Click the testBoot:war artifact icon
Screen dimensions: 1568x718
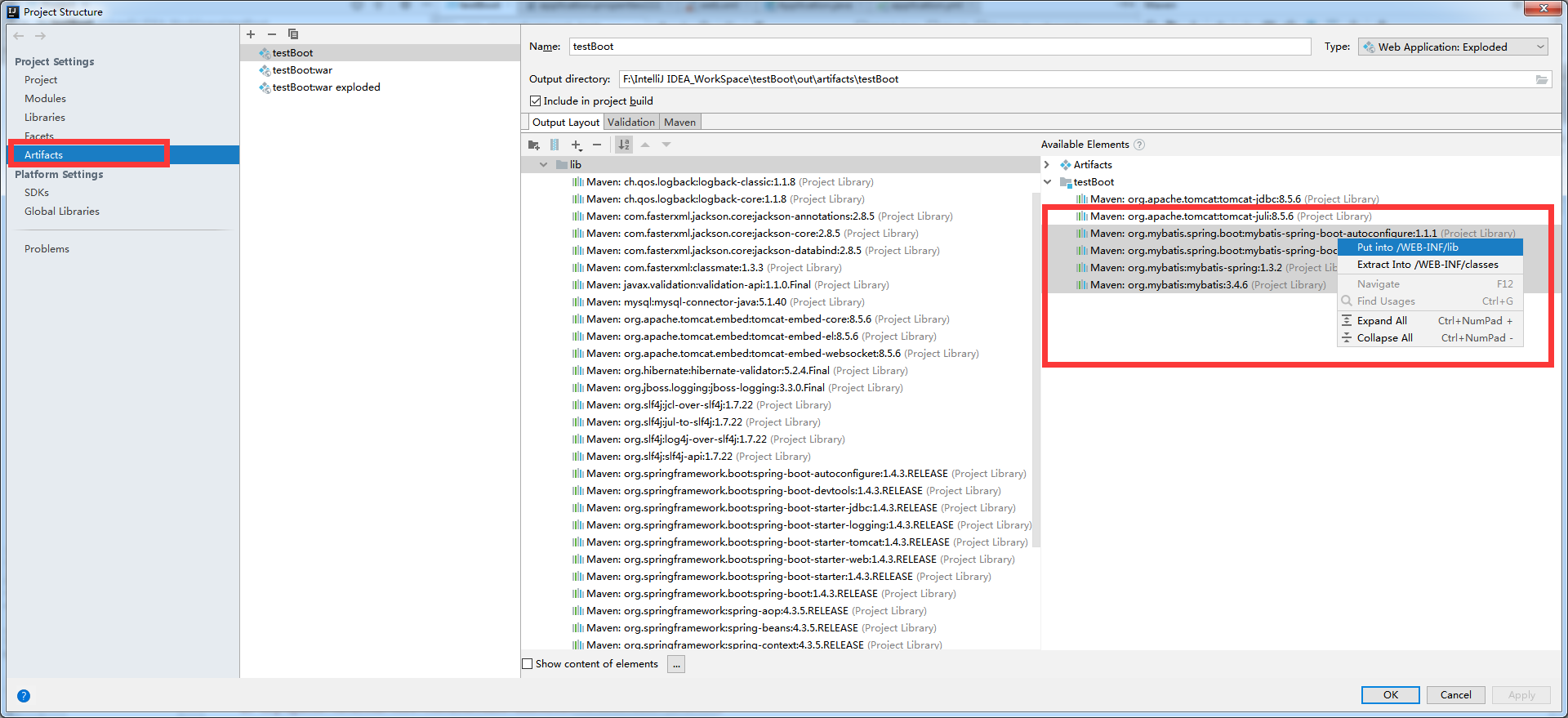265,70
